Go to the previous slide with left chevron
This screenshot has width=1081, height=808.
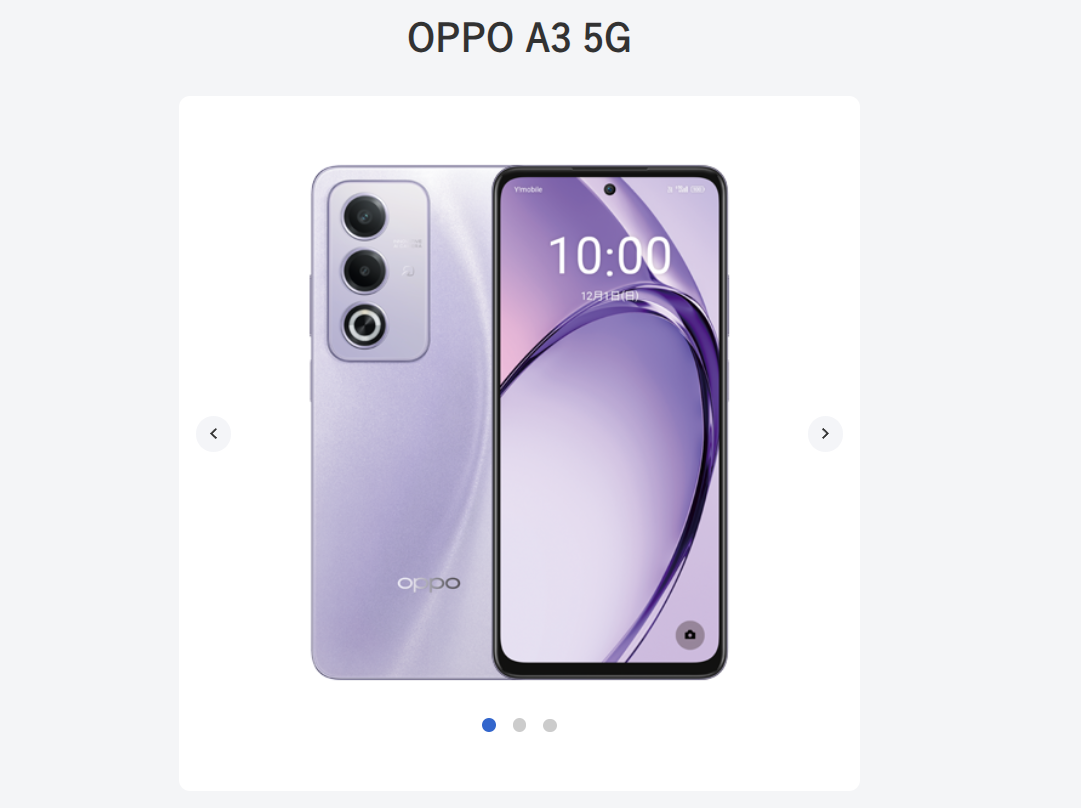(213, 434)
